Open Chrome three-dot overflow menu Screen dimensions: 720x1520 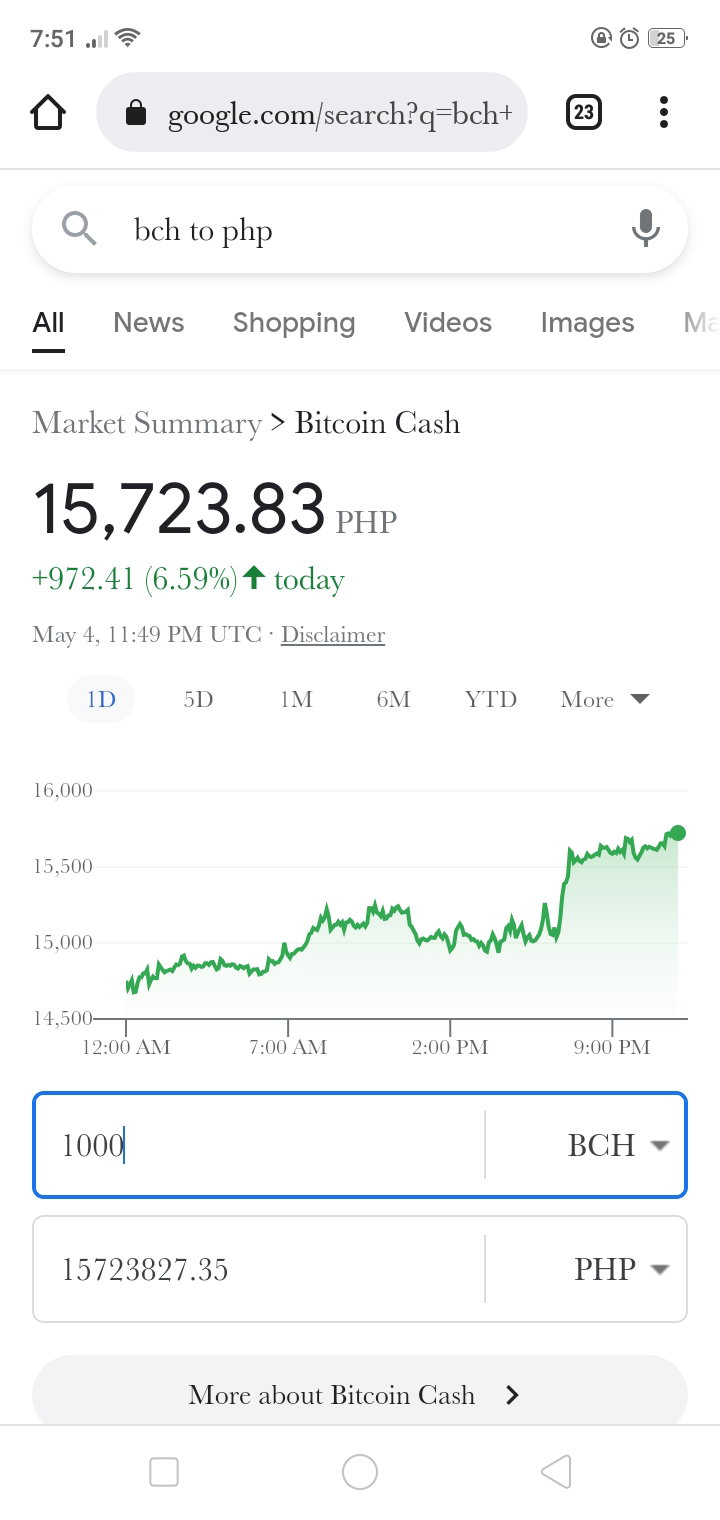tap(664, 112)
